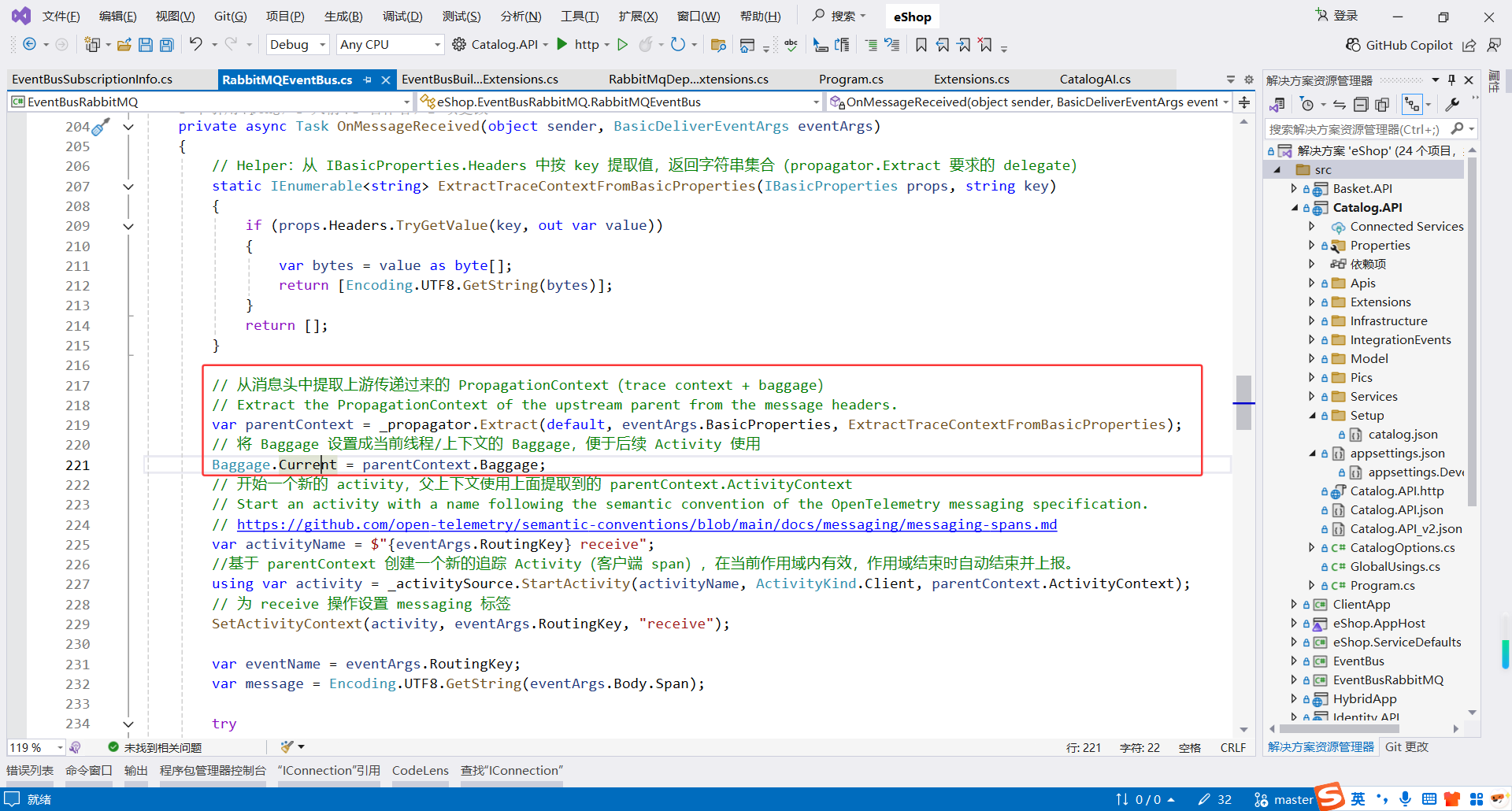
Task: Expand the Catalog.API Infrastructure folder
Action: pyautogui.click(x=1312, y=320)
